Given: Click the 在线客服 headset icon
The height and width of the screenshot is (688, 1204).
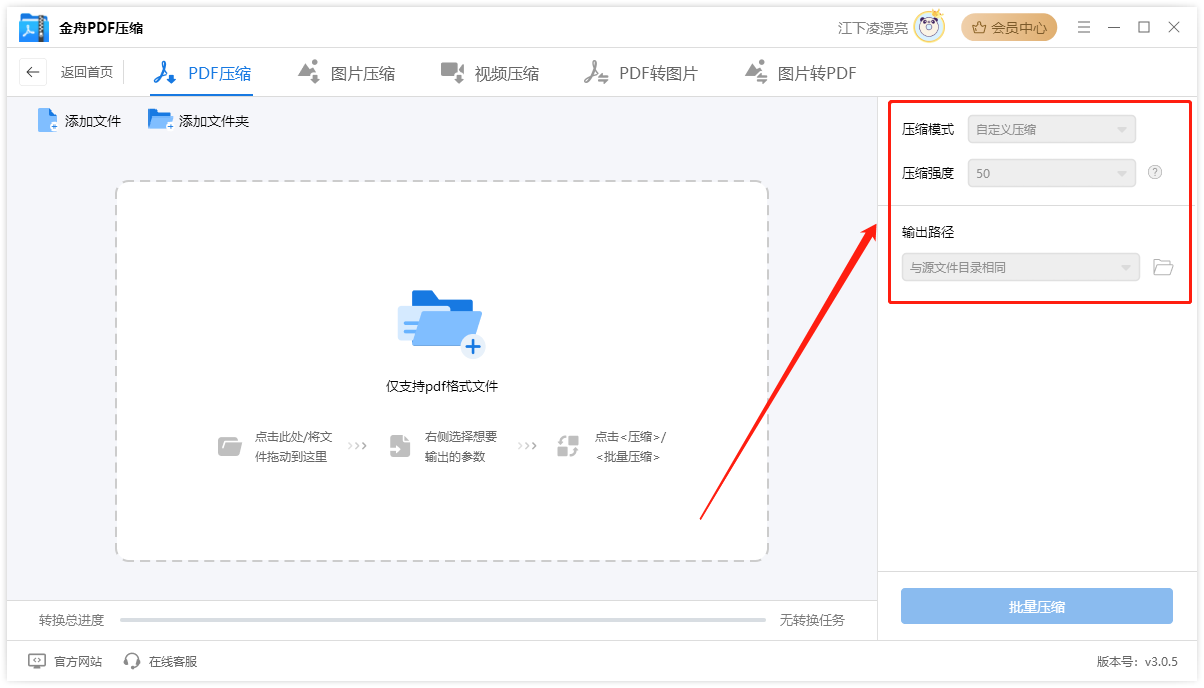Looking at the screenshot, I should [131, 660].
